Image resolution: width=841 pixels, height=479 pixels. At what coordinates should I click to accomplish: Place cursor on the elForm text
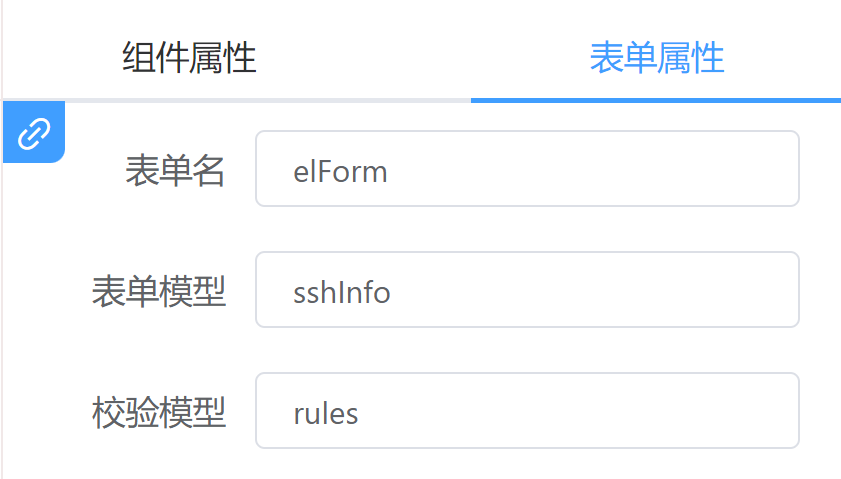tap(340, 172)
